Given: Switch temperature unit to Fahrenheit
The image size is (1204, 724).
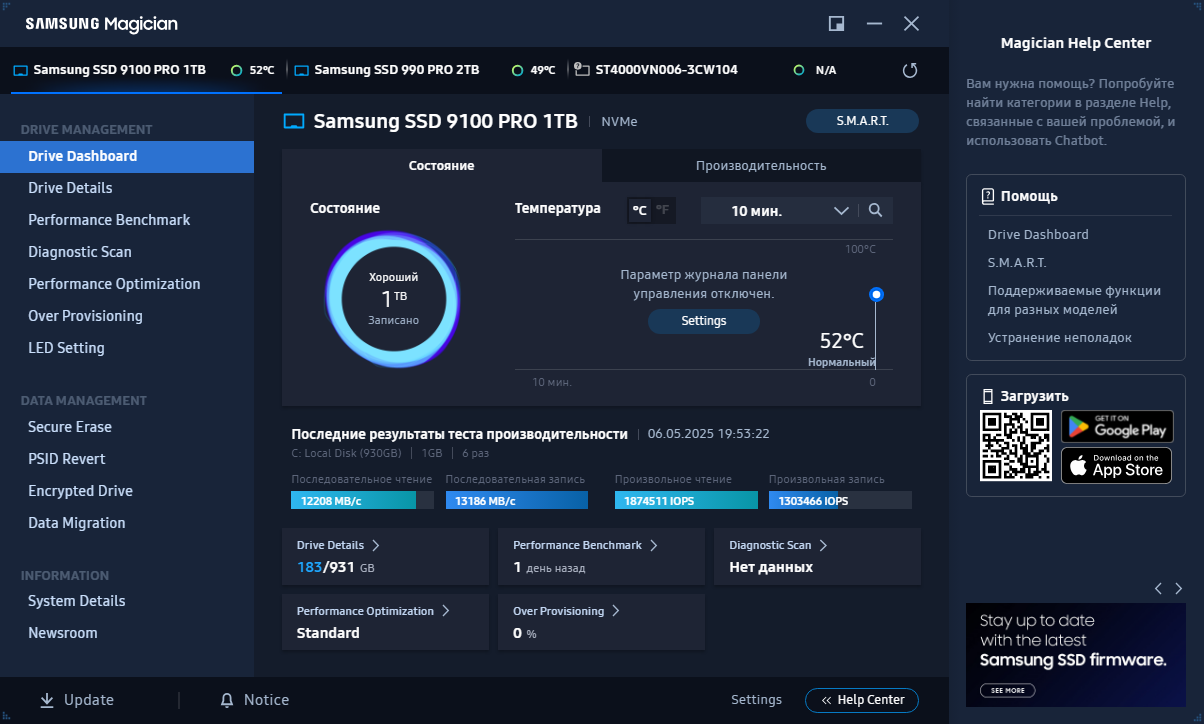Looking at the screenshot, I should pyautogui.click(x=663, y=210).
